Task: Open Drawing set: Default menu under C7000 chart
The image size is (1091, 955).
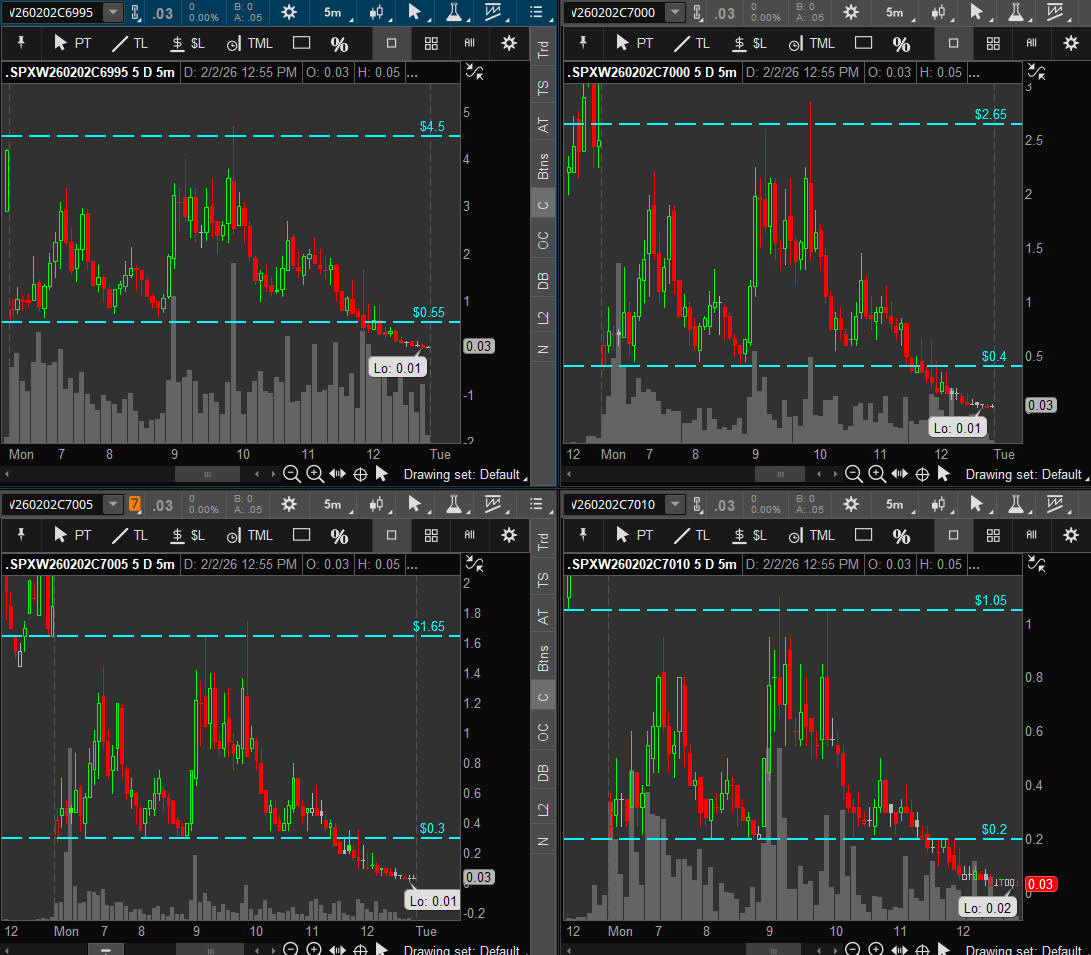Action: [1024, 474]
